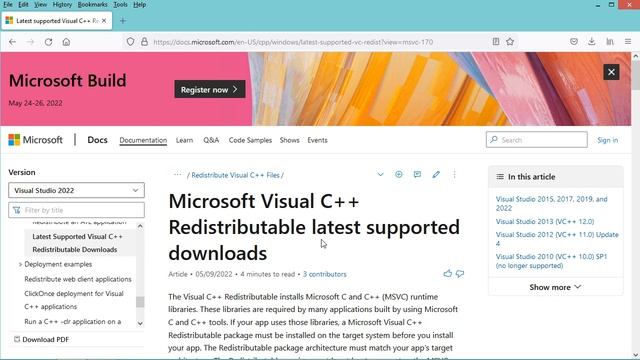
Task: Open the Edit menu
Action: point(23,4)
